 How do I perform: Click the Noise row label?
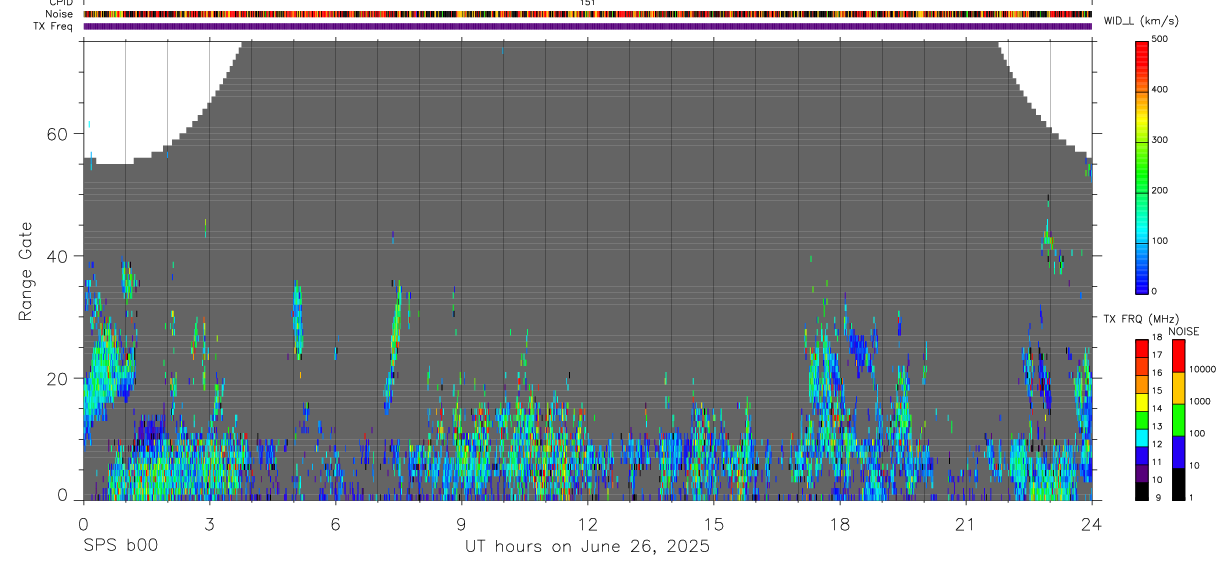pos(58,14)
